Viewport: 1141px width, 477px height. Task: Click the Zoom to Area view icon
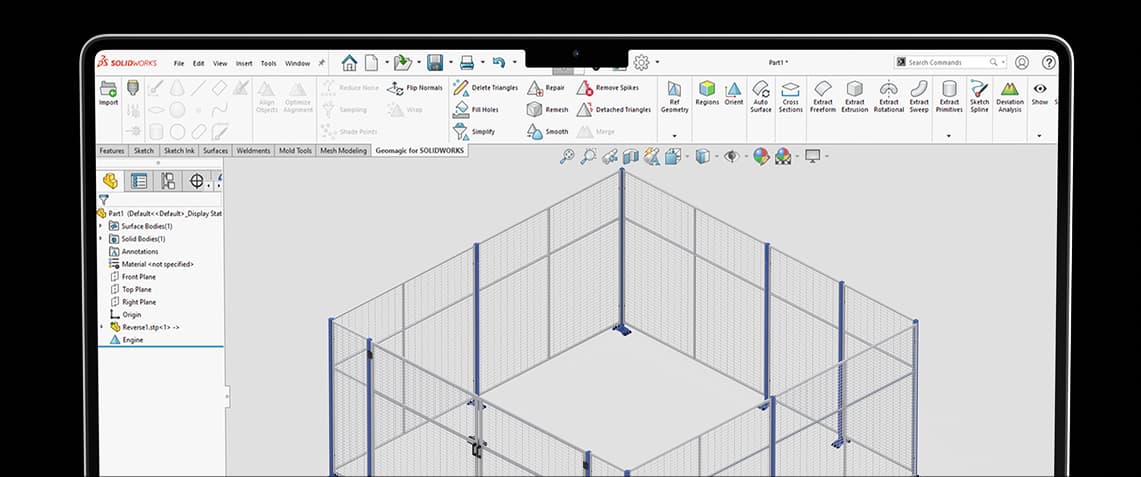point(588,156)
